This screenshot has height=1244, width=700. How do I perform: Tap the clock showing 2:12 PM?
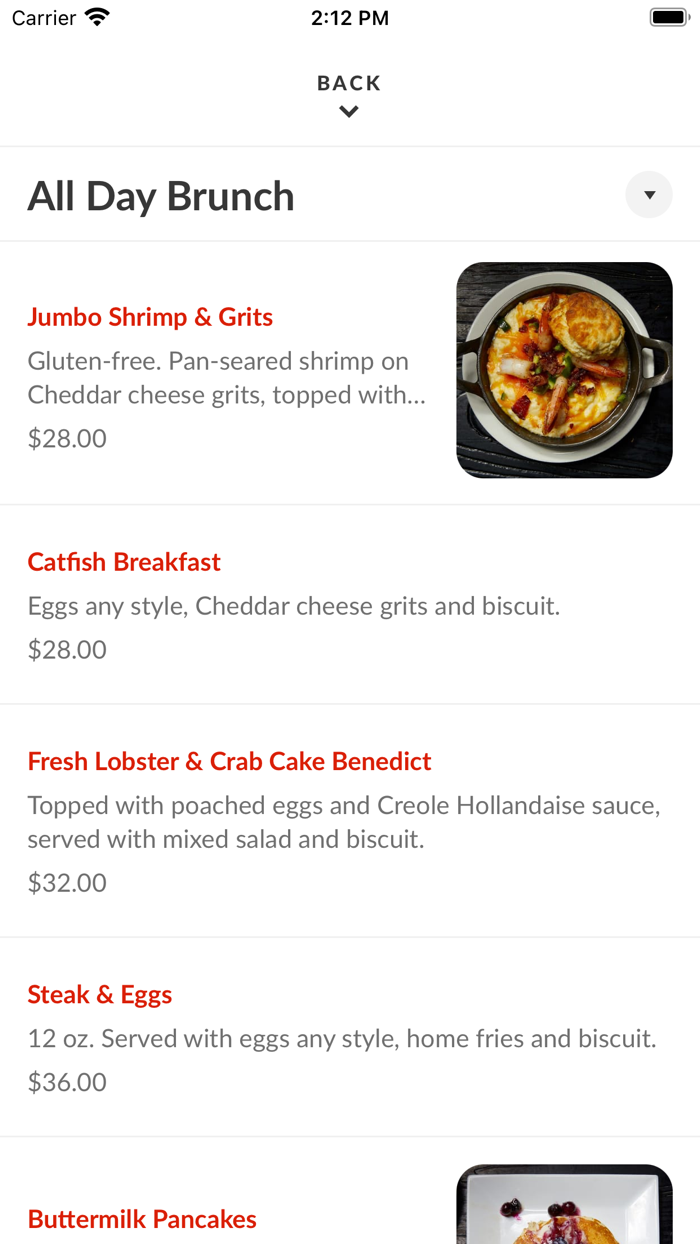point(350,17)
